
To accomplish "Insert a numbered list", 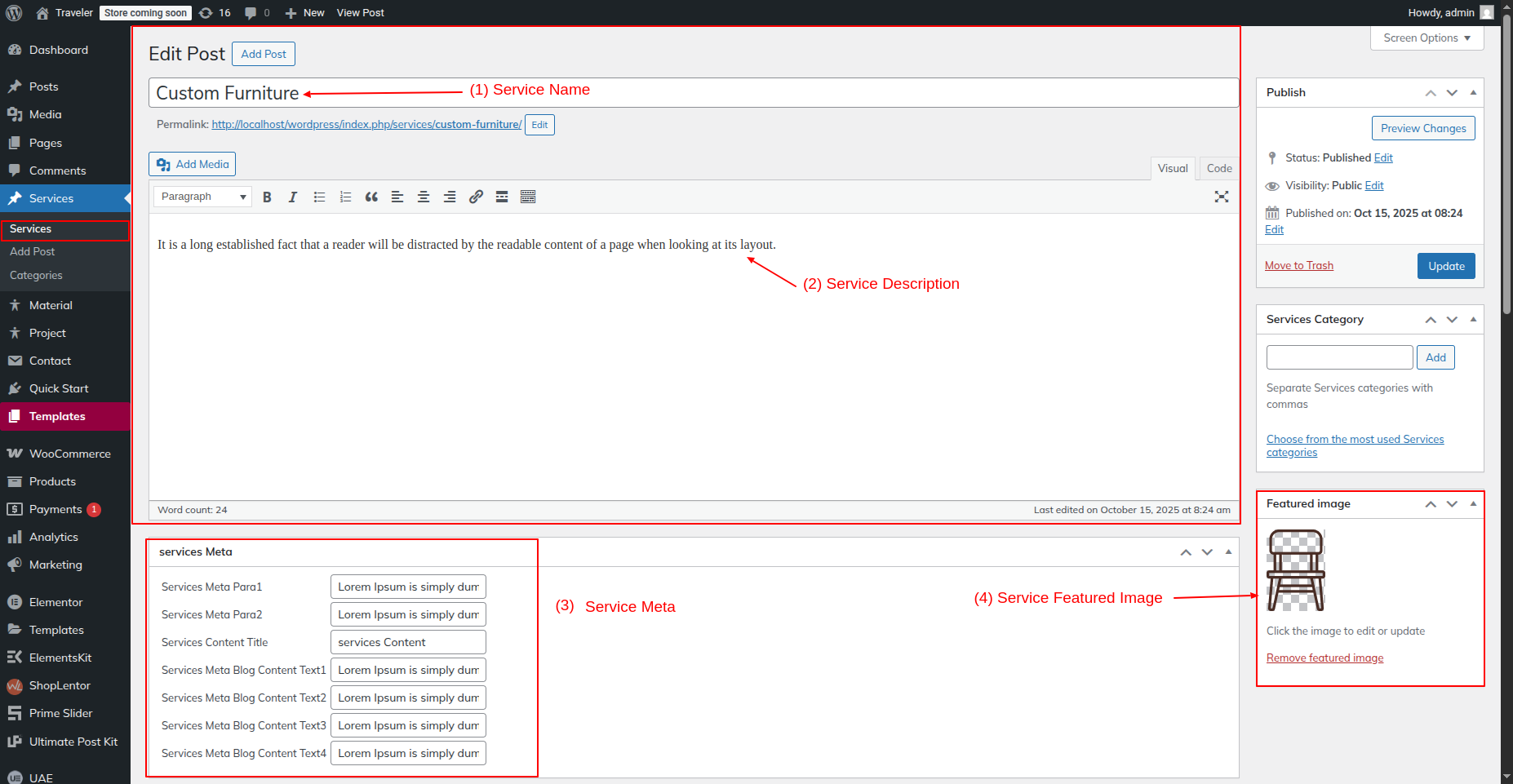I will pyautogui.click(x=345, y=197).
